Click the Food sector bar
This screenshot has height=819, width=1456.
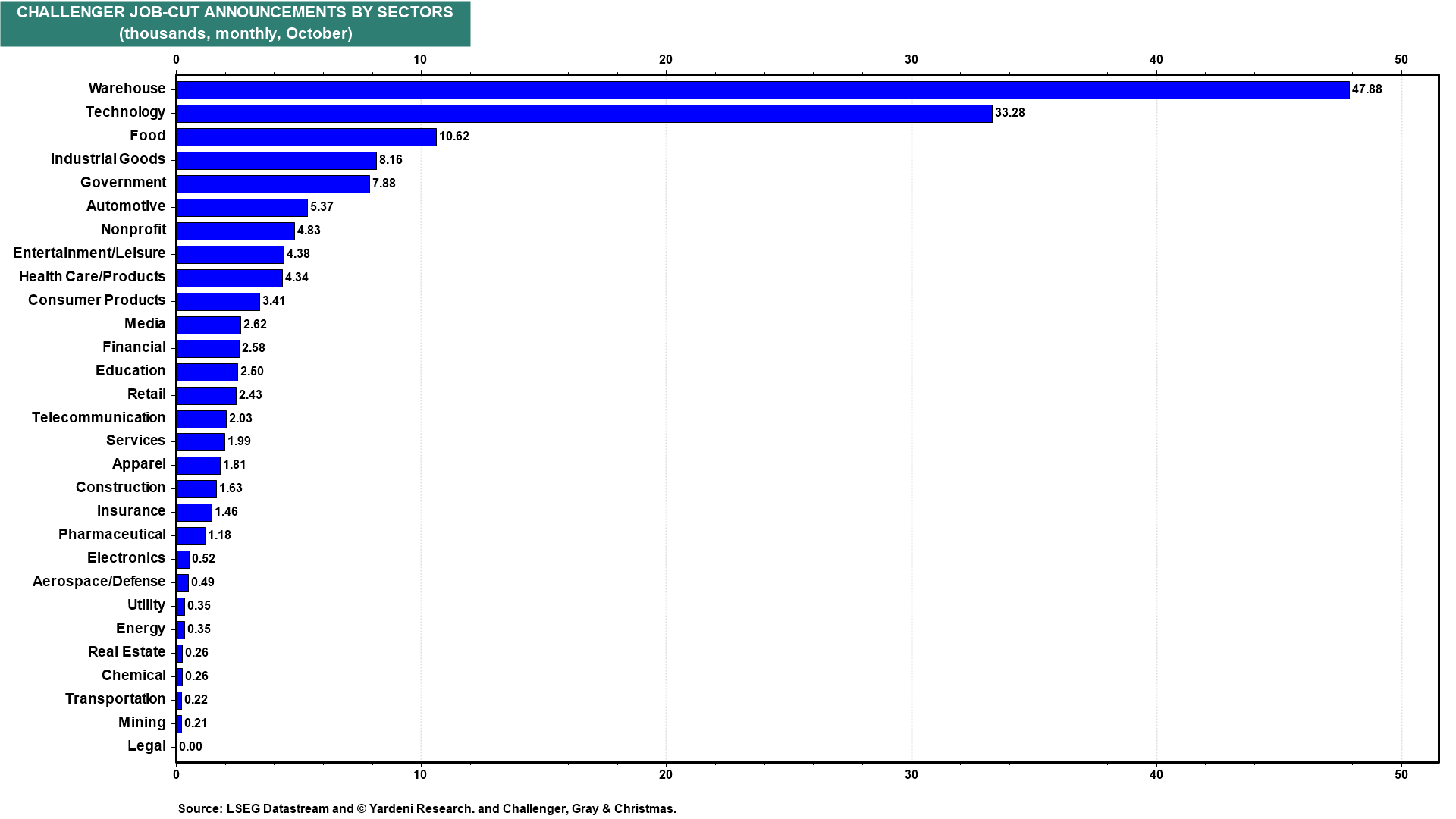point(306,137)
